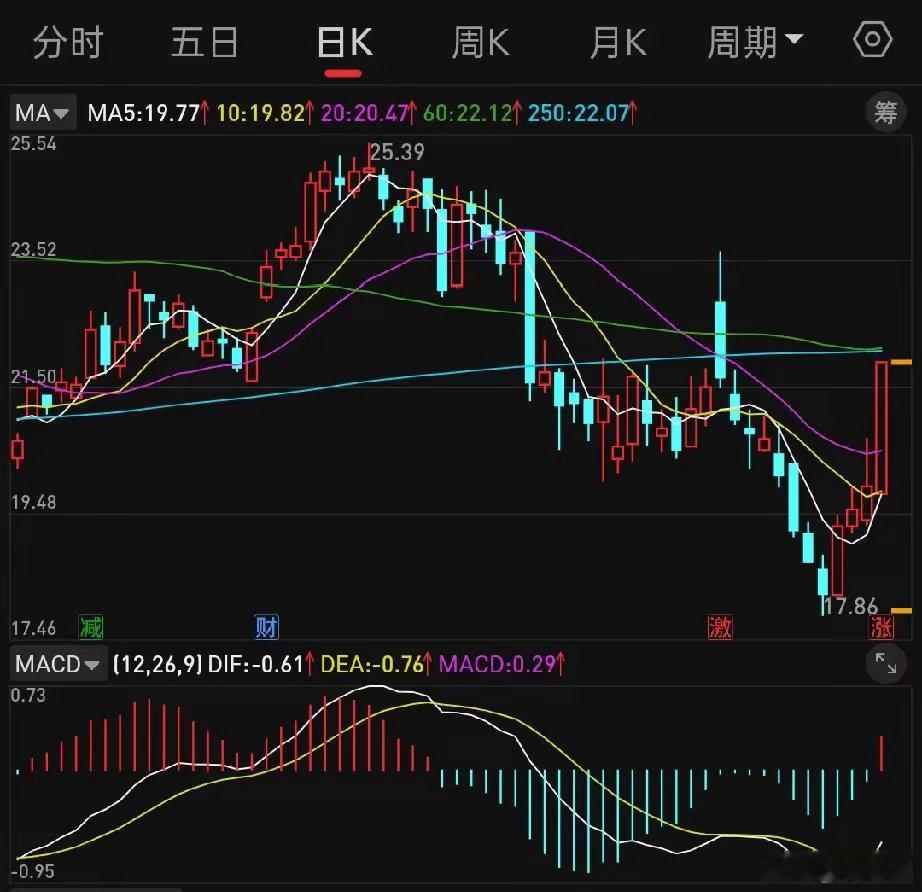Switch to the 分时 intraday tab
This screenshot has width=922, height=892.
68,42
